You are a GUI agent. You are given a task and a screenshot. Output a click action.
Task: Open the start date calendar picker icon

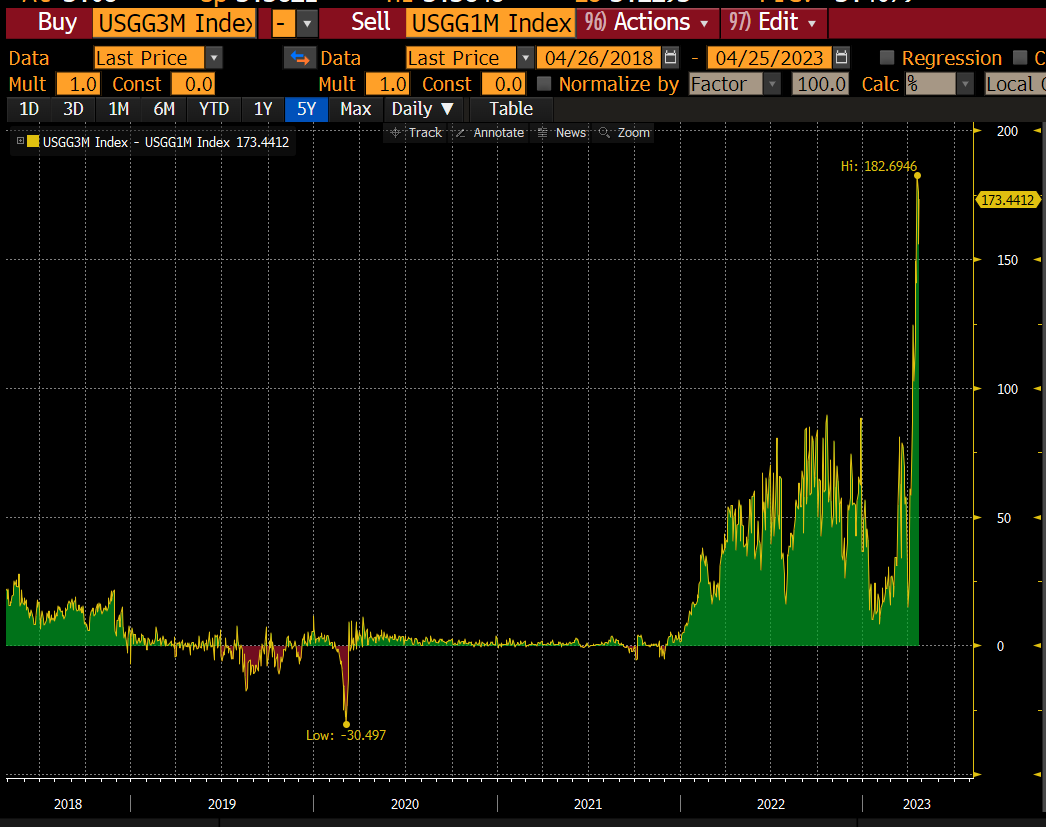click(x=670, y=58)
